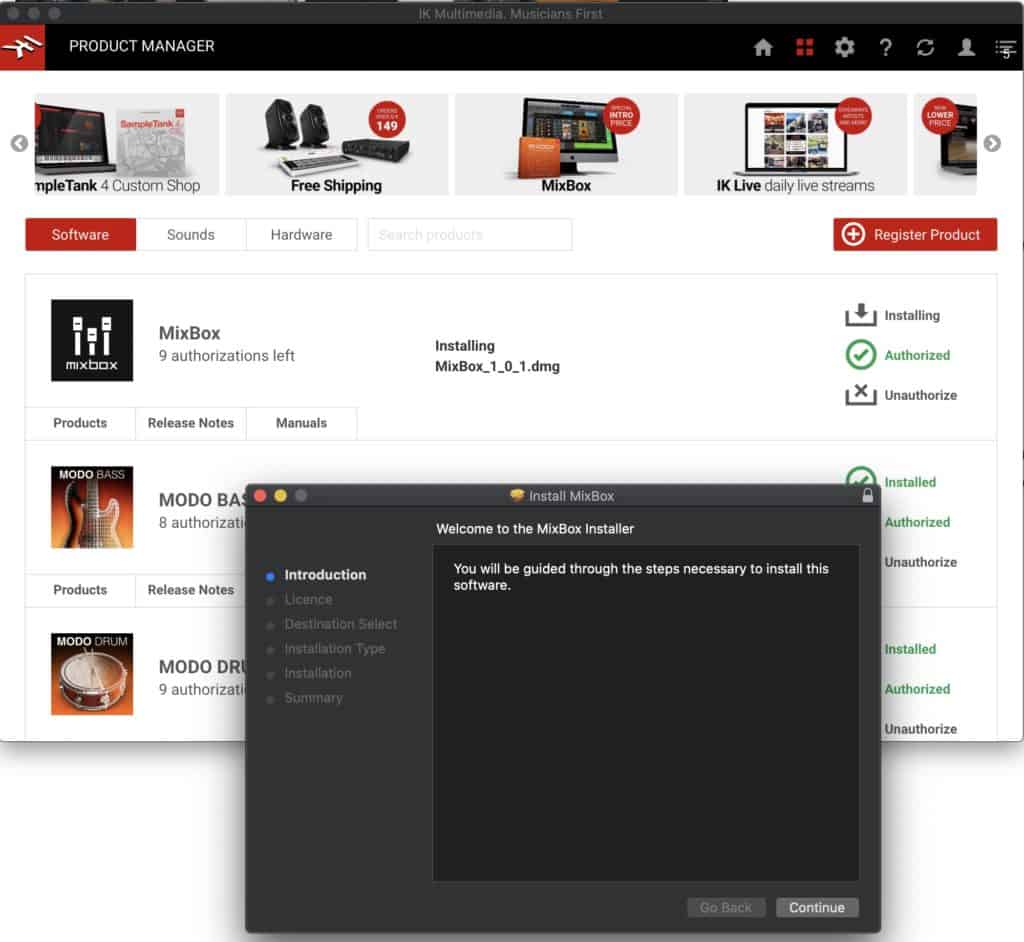Click the IK Multimedia logo icon

click(x=22, y=47)
